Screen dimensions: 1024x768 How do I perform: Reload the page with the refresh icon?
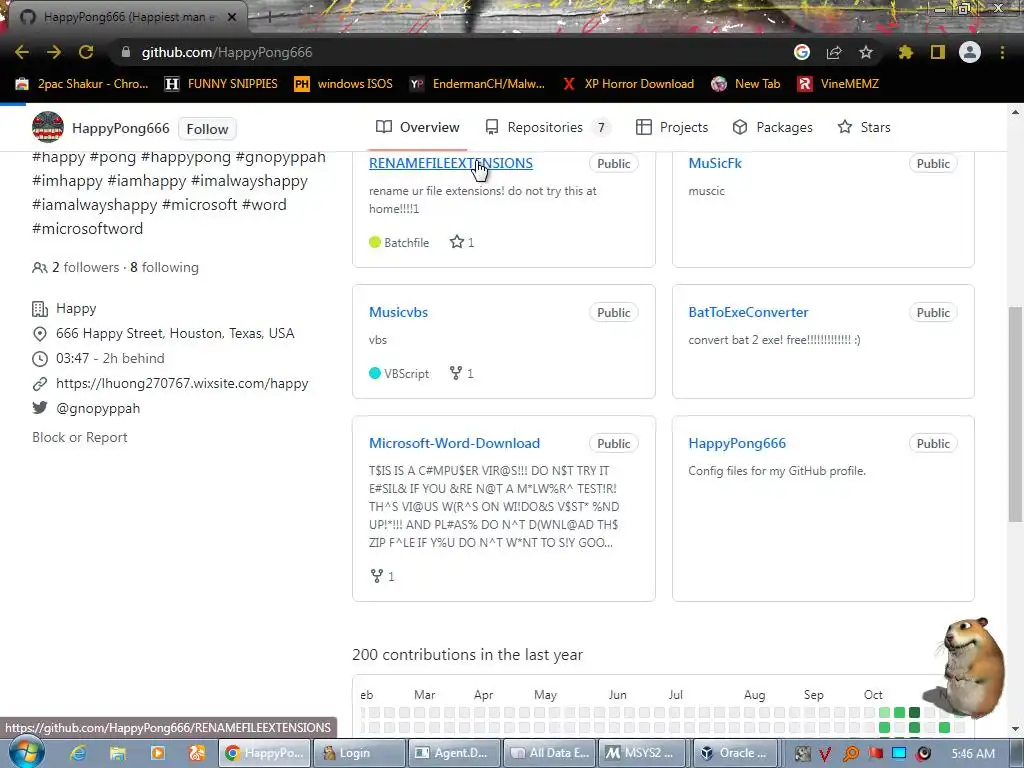coord(86,52)
